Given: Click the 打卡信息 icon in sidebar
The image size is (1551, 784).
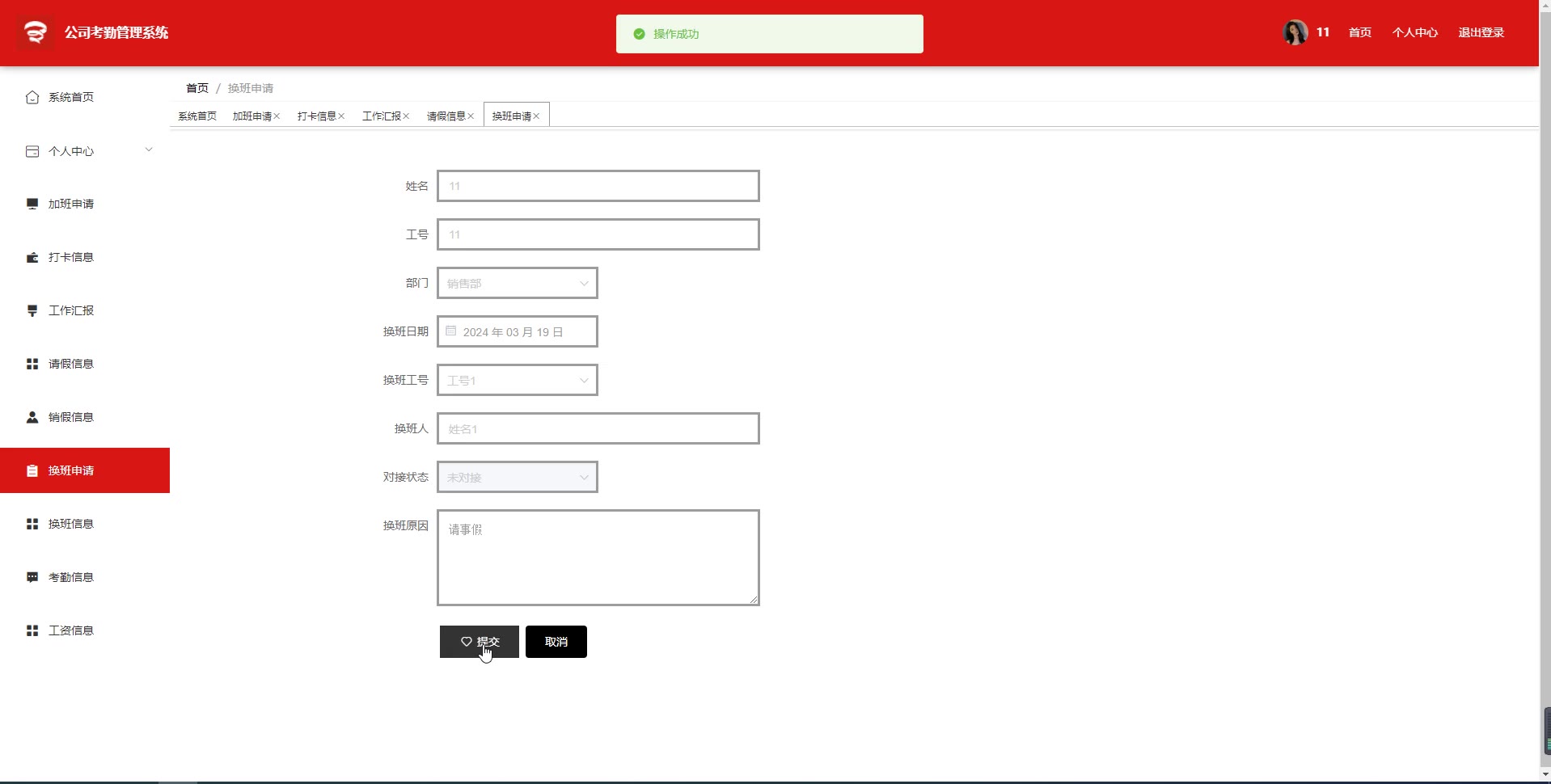Looking at the screenshot, I should tap(32, 257).
